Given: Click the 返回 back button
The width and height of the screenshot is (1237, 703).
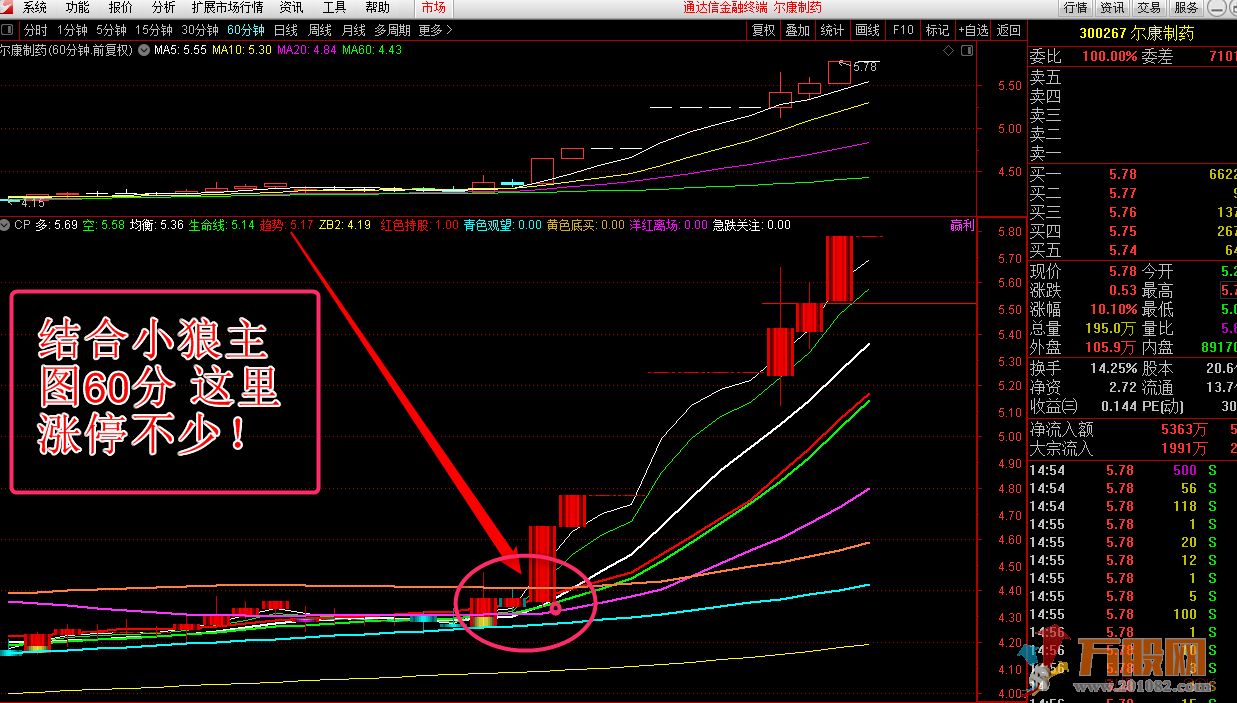Looking at the screenshot, I should point(1009,30).
